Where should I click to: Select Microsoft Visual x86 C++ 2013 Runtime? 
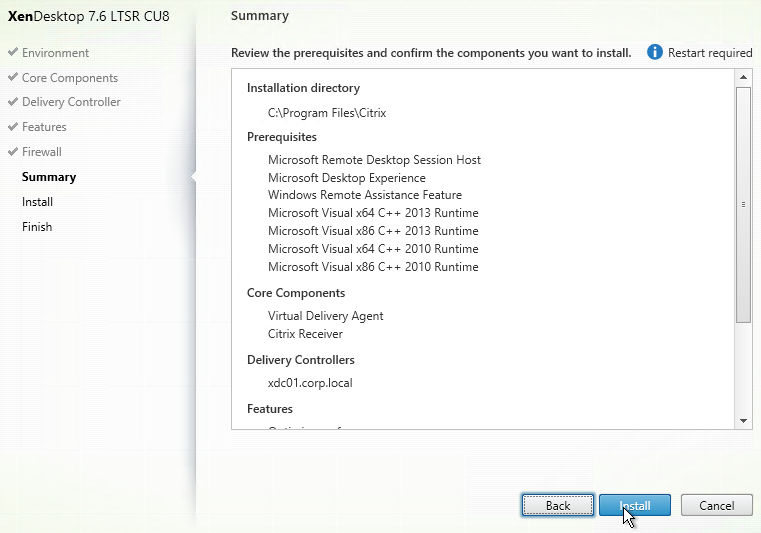click(373, 231)
